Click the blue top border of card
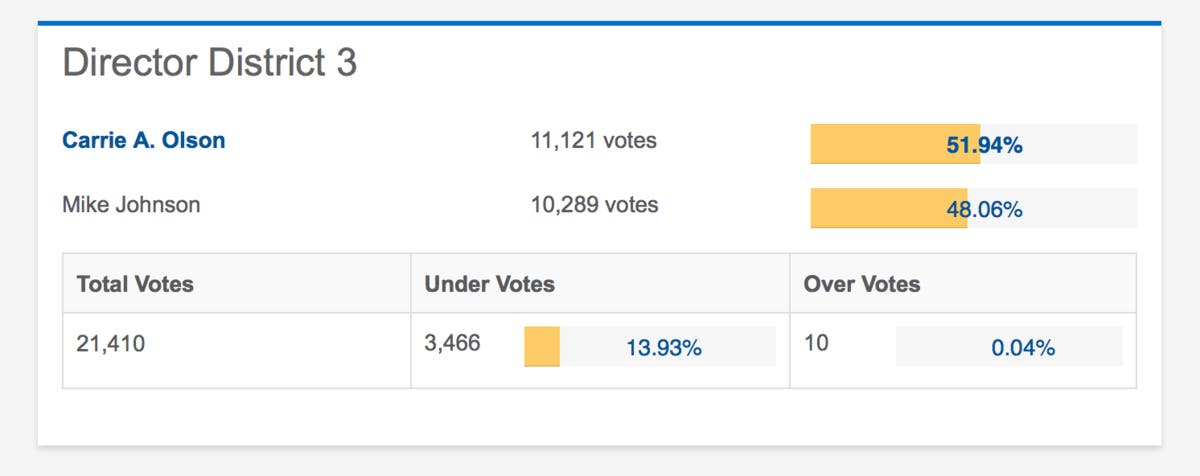Viewport: 1200px width, 476px height. (x=600, y=23)
